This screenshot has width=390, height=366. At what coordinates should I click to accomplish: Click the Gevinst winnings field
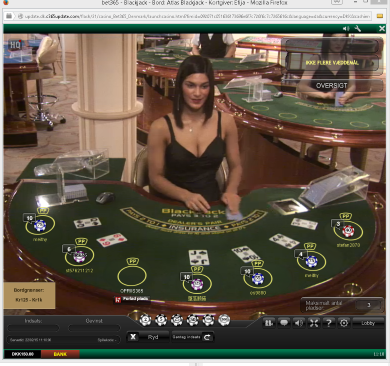click(94, 328)
